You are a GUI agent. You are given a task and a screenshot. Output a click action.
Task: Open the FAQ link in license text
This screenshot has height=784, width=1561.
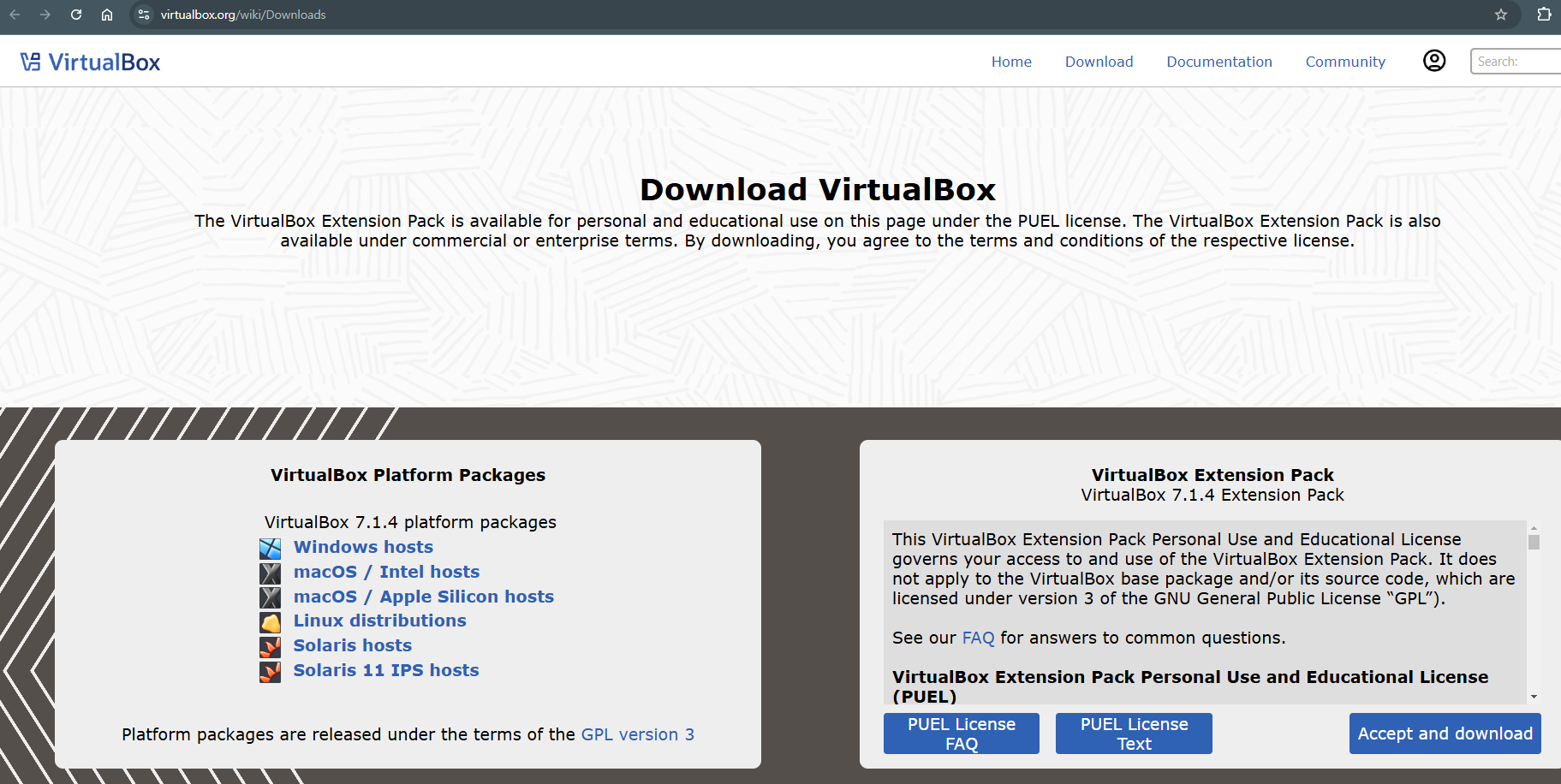coord(978,638)
